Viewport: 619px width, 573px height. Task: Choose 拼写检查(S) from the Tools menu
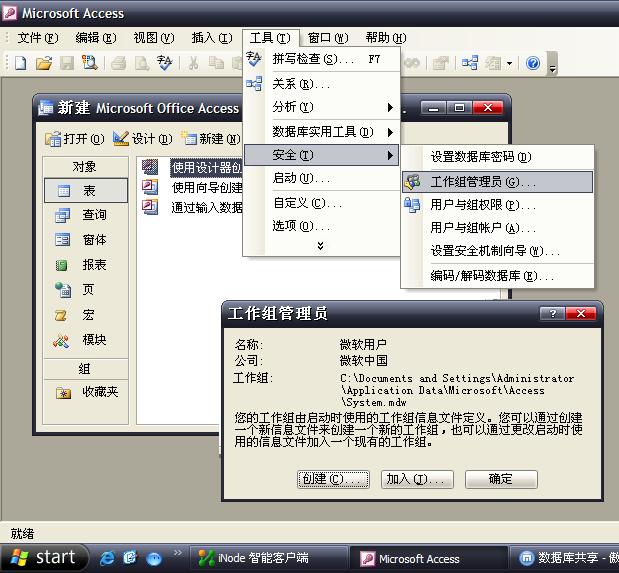point(322,59)
